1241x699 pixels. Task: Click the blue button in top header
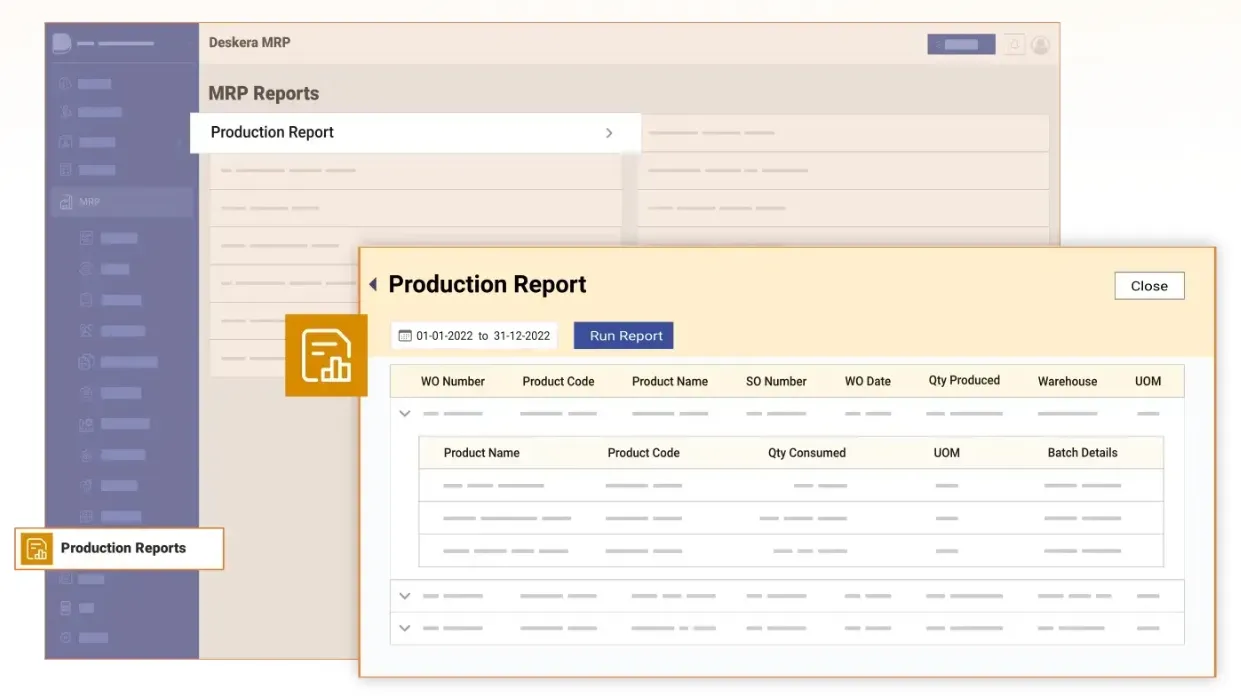(960, 45)
